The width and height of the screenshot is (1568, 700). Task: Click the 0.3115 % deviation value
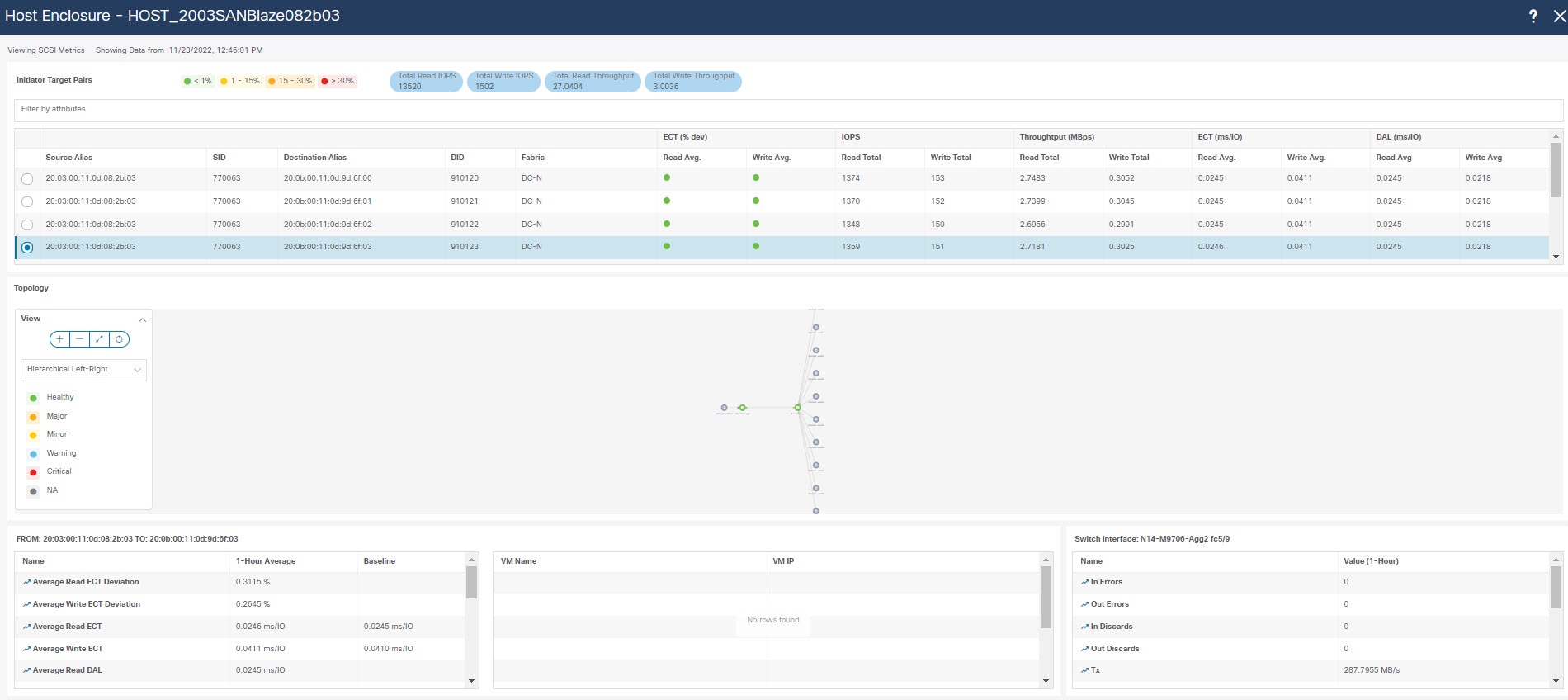[x=253, y=582]
